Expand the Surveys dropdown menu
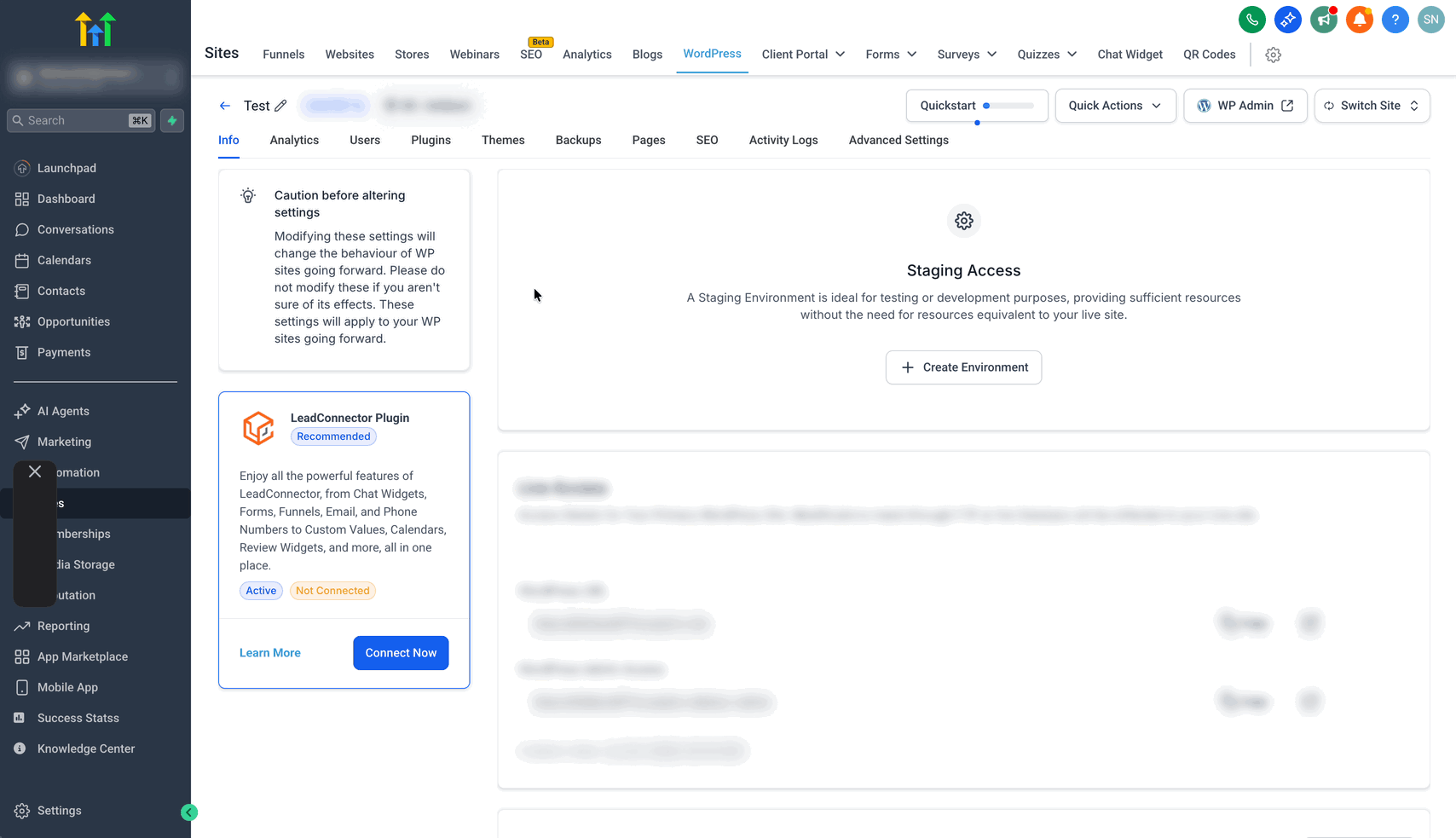Viewport: 1456px width, 838px height. click(x=967, y=55)
